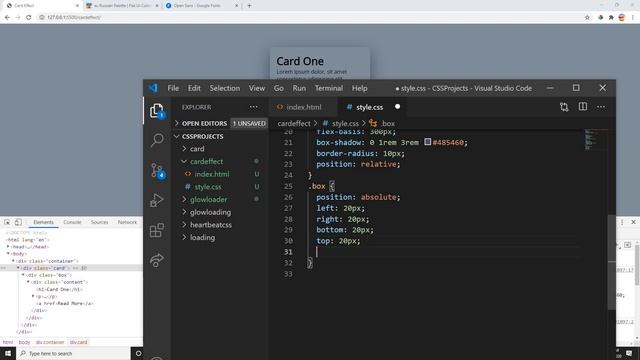The image size is (640, 360).
Task: Click the 1 UNSAVED badge
Action: tap(249, 123)
